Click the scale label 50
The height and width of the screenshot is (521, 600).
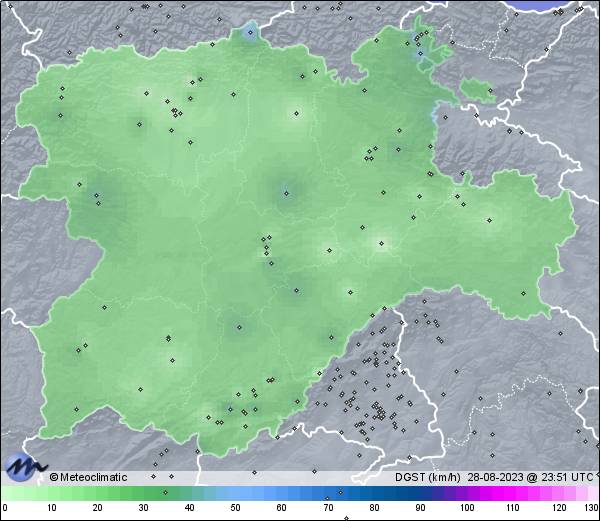235,508
